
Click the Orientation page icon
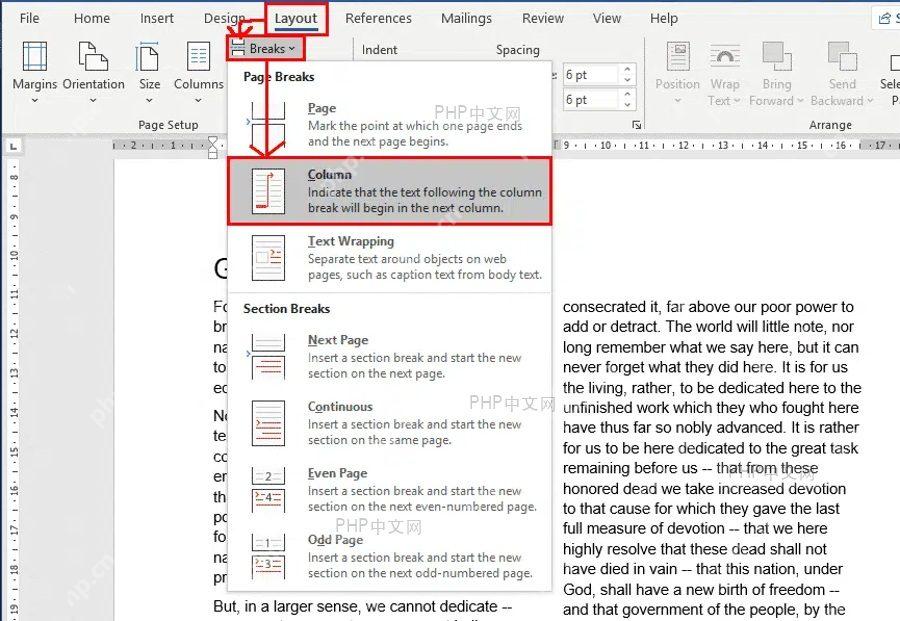[93, 56]
